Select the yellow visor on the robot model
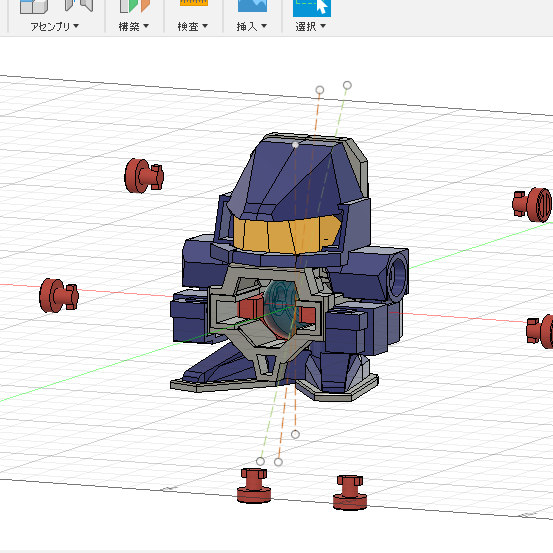The height and width of the screenshot is (553, 553). (x=286, y=235)
